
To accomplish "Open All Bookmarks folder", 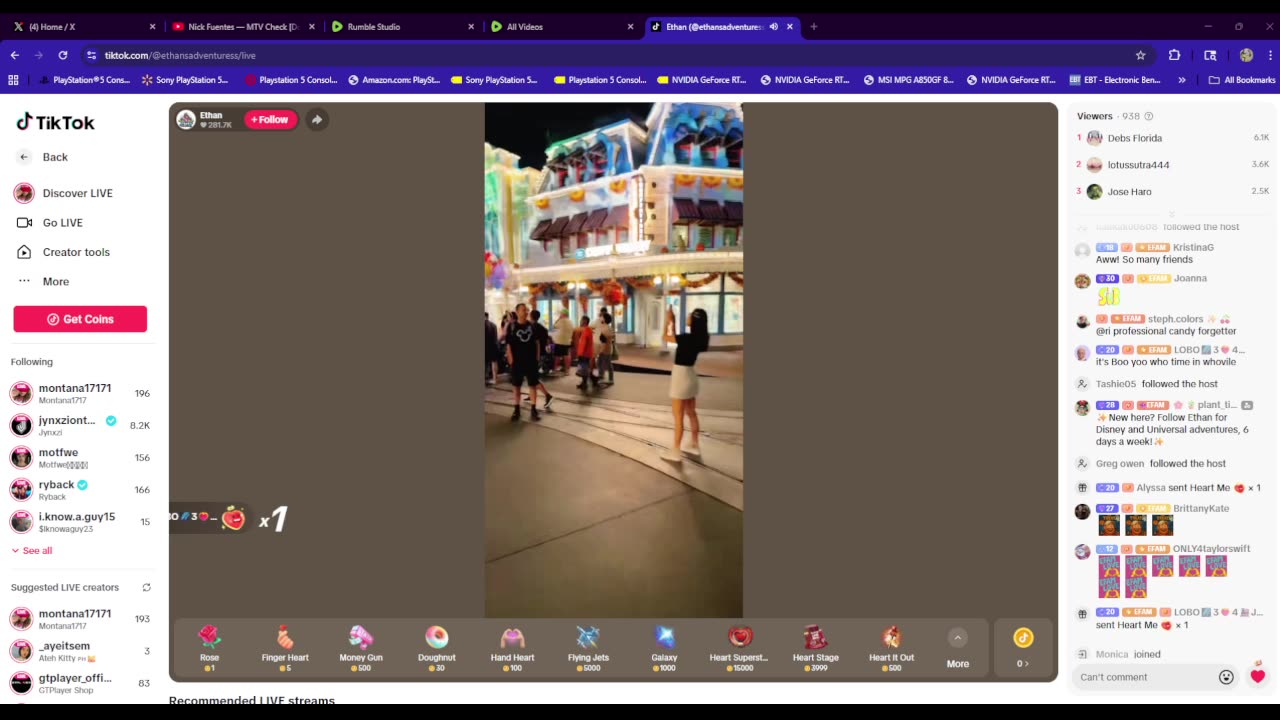I will pos(1242,80).
